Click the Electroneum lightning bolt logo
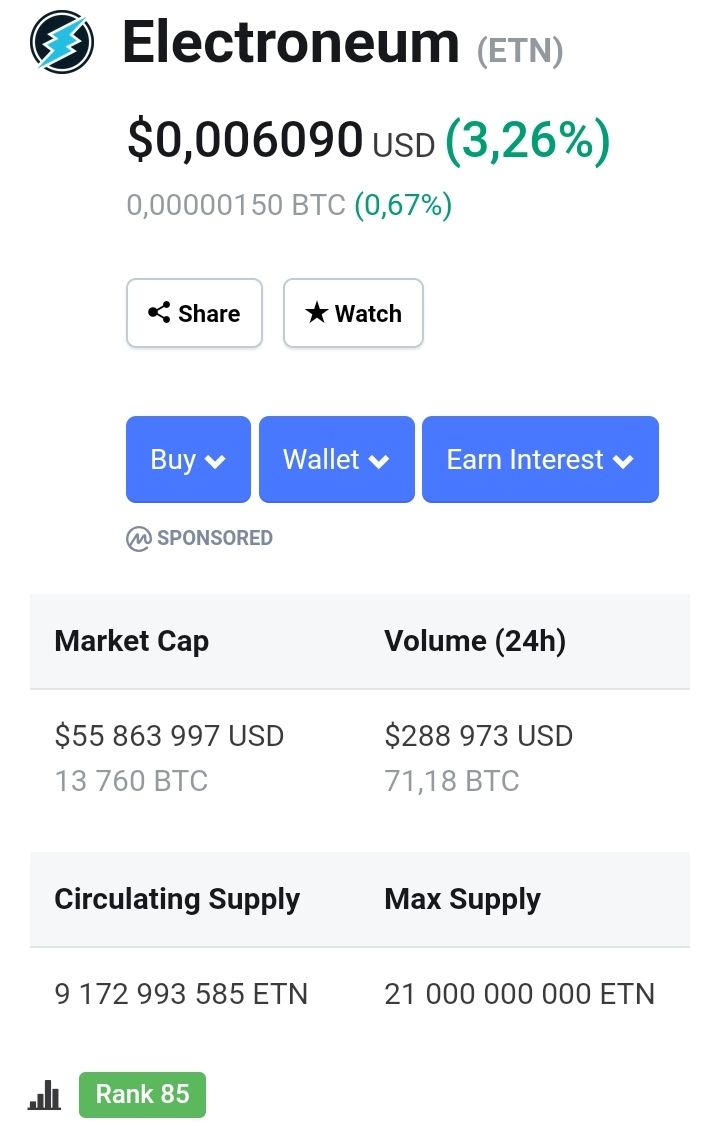Image resolution: width=720 pixels, height=1124 pixels. [x=62, y=42]
